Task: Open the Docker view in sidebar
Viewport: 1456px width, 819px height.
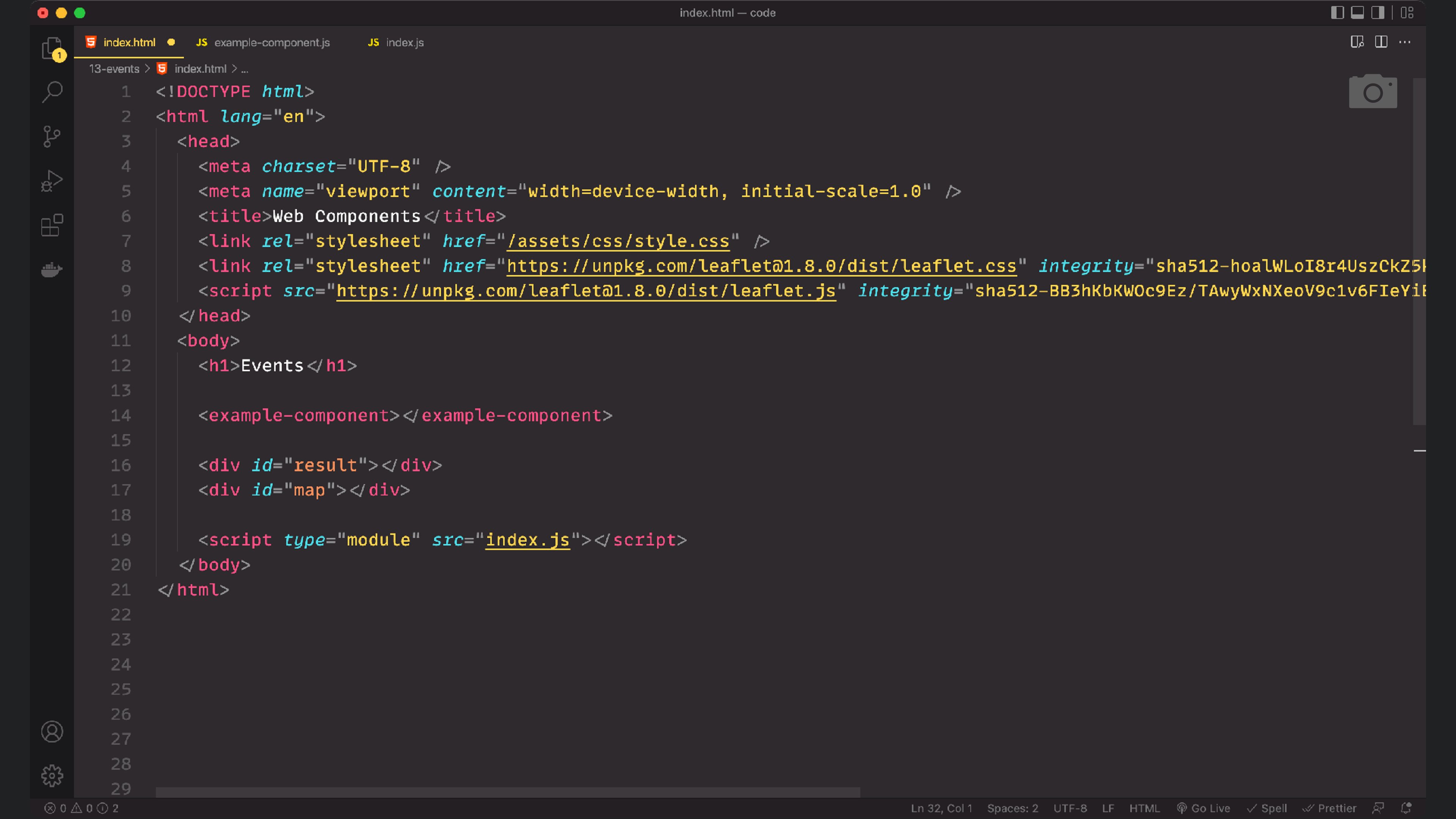Action: pos(52,270)
